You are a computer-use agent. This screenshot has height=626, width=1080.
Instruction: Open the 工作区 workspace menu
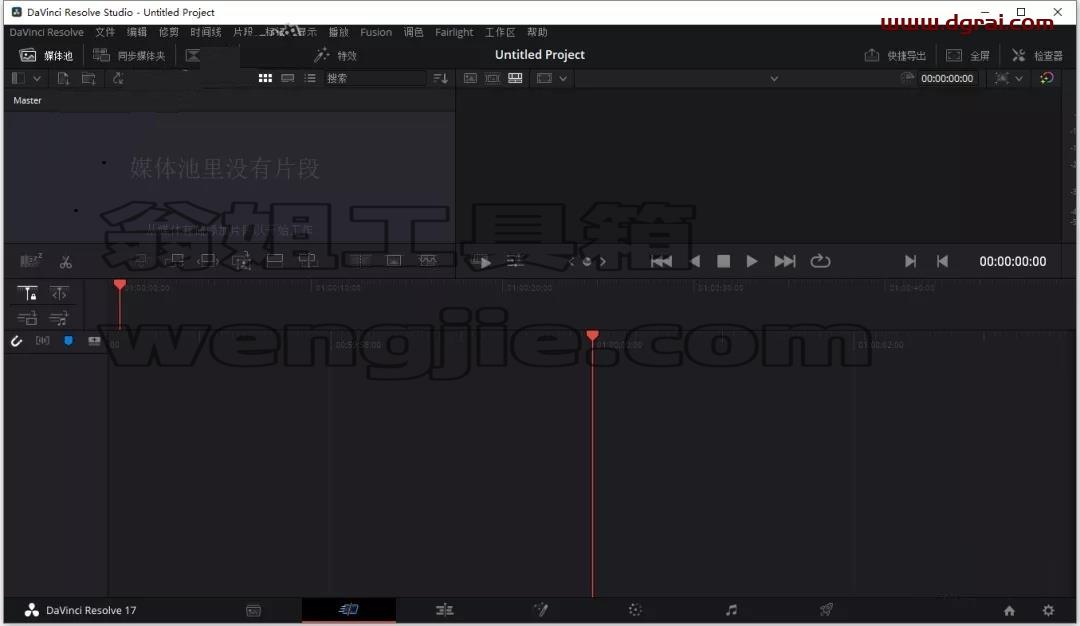(x=500, y=32)
